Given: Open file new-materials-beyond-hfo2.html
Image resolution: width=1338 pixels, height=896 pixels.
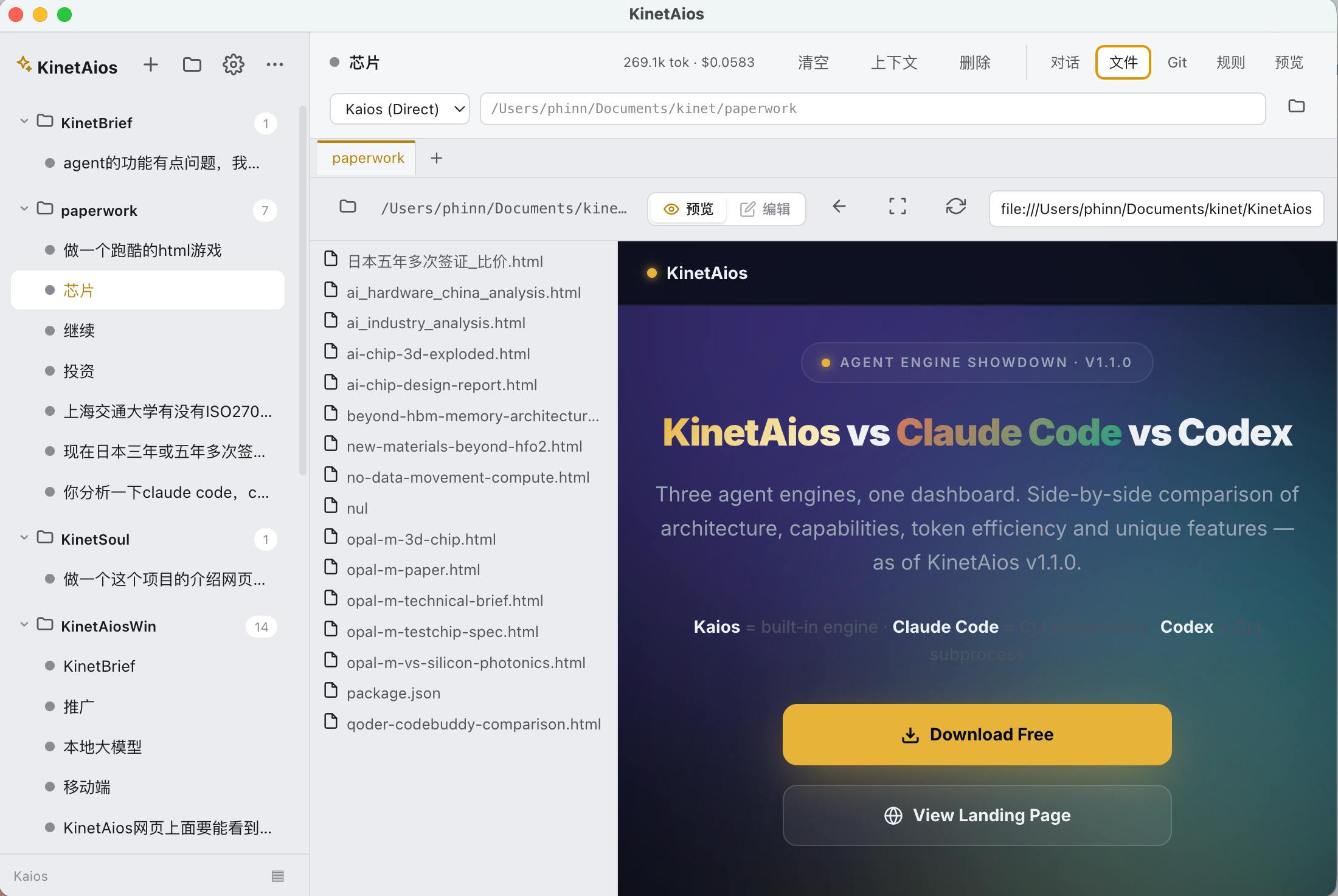Looking at the screenshot, I should tap(463, 446).
